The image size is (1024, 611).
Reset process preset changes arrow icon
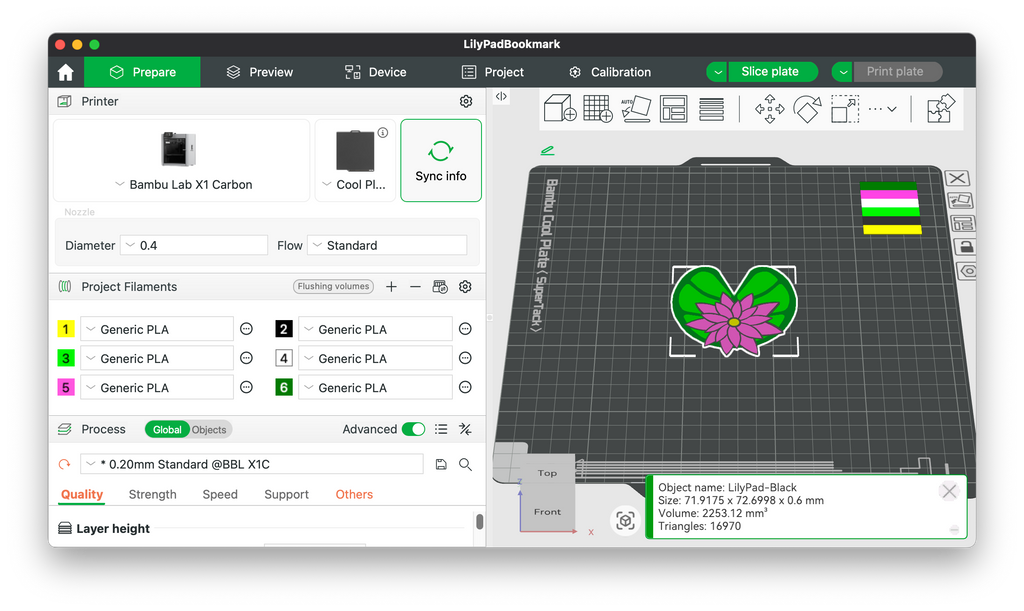pyautogui.click(x=65, y=464)
